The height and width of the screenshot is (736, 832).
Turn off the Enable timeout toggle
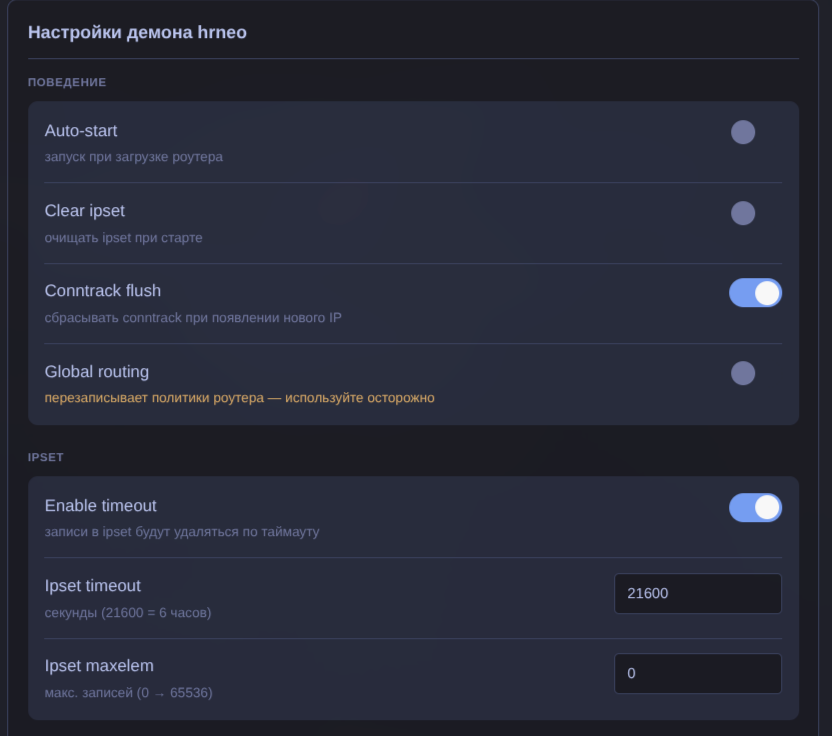[x=755, y=508]
